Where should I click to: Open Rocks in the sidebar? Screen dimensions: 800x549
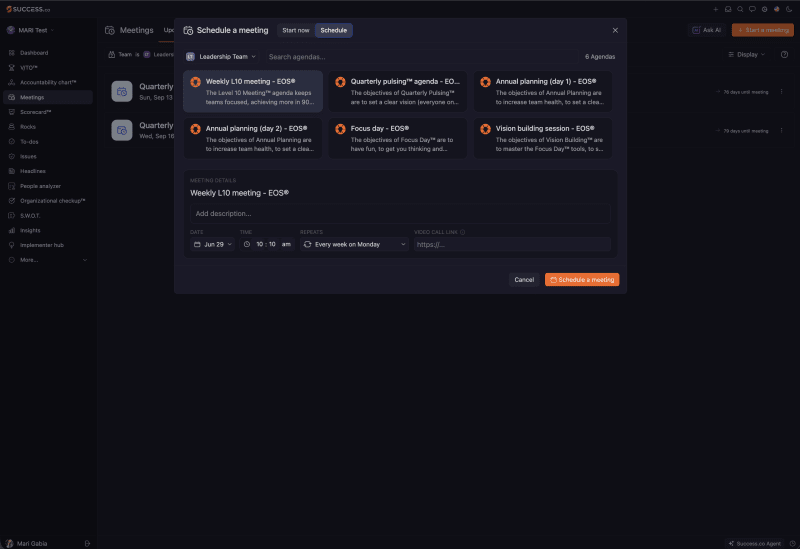click(47, 127)
